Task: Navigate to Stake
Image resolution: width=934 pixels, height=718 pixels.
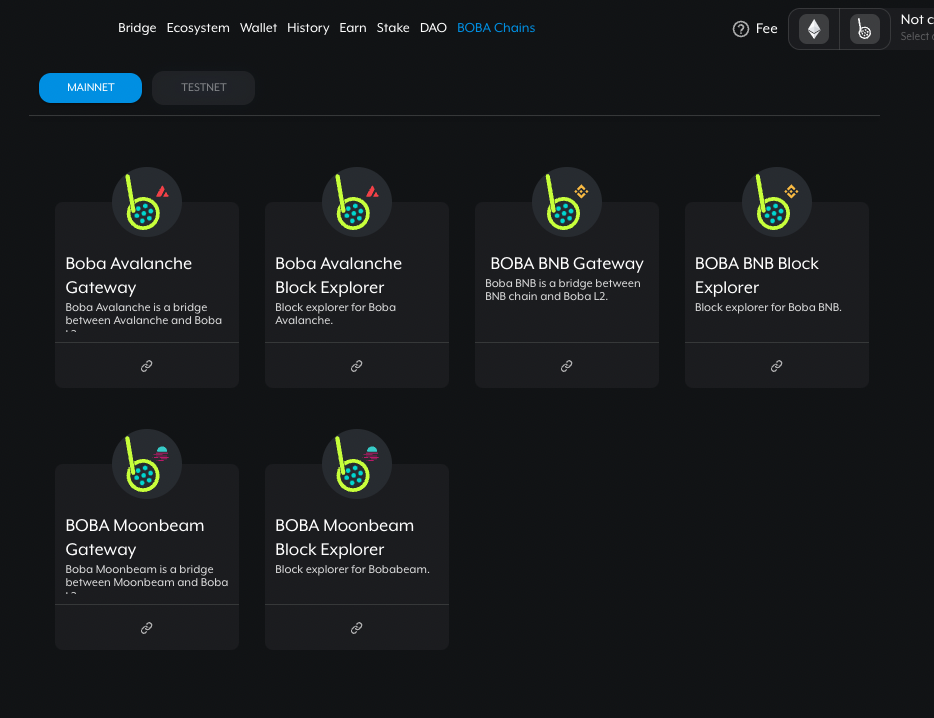Action: pyautogui.click(x=393, y=28)
